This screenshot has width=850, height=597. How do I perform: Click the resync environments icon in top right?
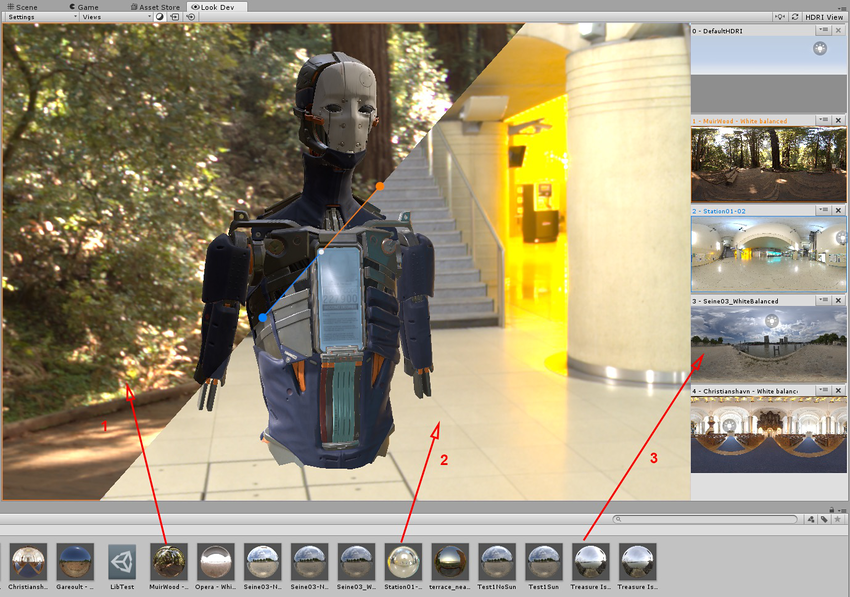click(x=797, y=17)
